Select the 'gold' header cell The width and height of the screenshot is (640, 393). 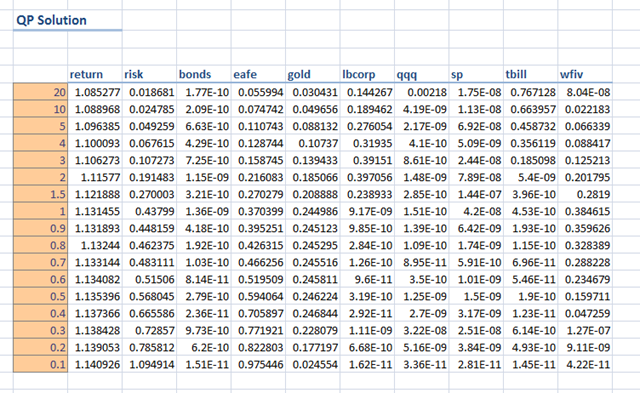tap(312, 74)
